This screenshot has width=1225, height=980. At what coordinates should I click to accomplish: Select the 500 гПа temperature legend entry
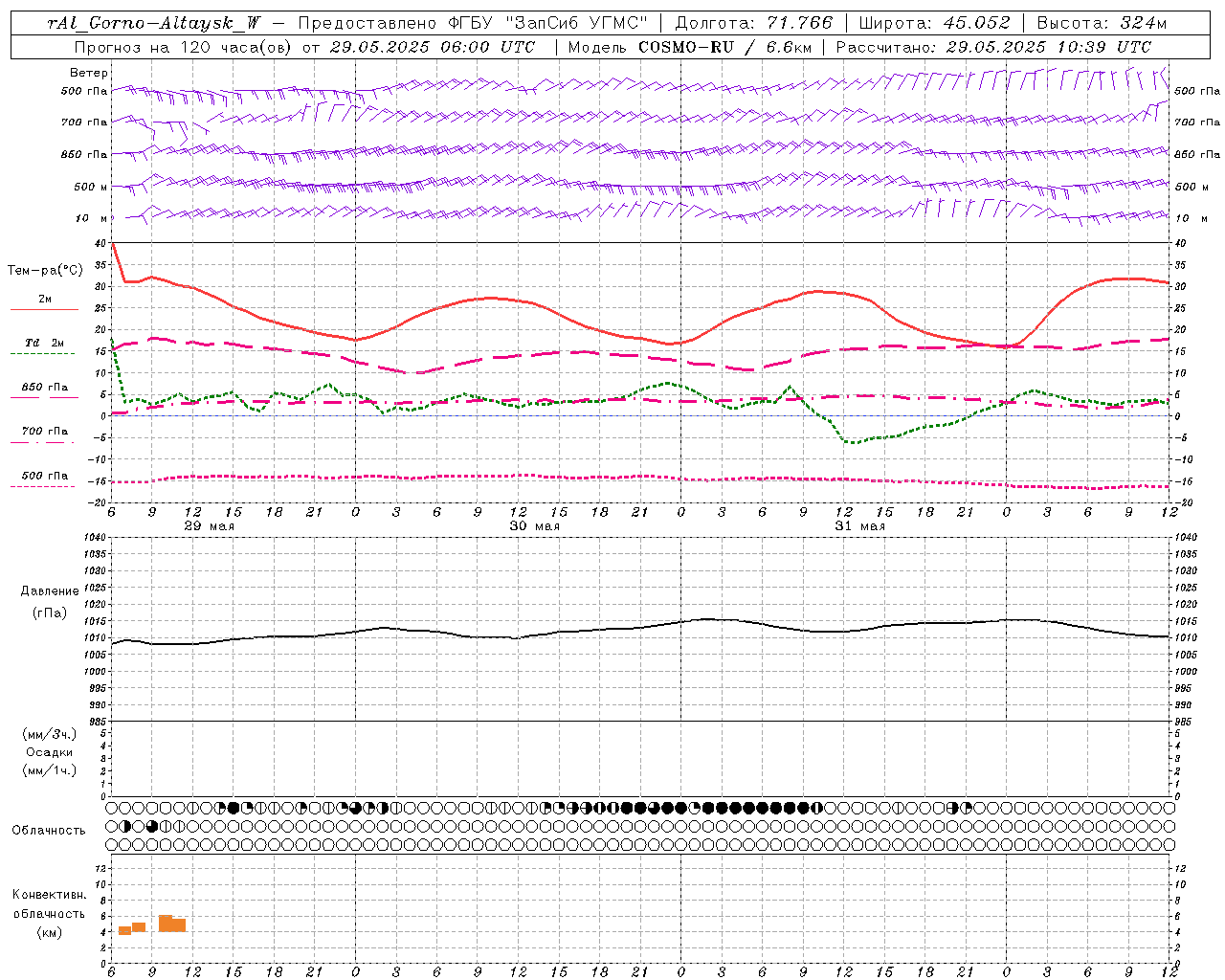coord(45,476)
